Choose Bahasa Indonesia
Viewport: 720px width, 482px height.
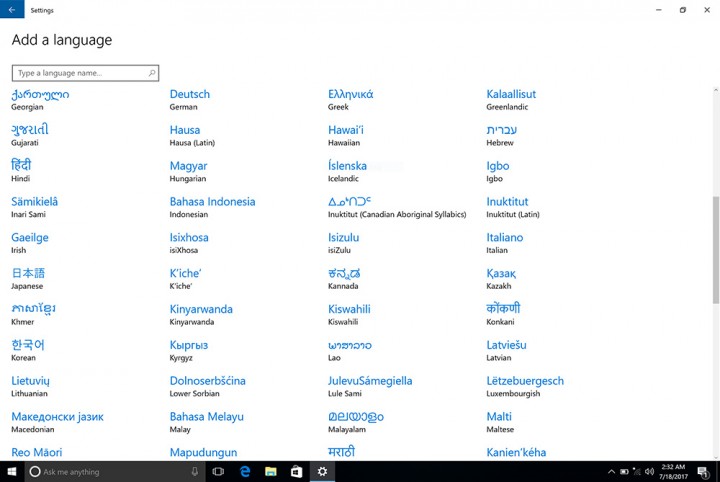(x=212, y=207)
